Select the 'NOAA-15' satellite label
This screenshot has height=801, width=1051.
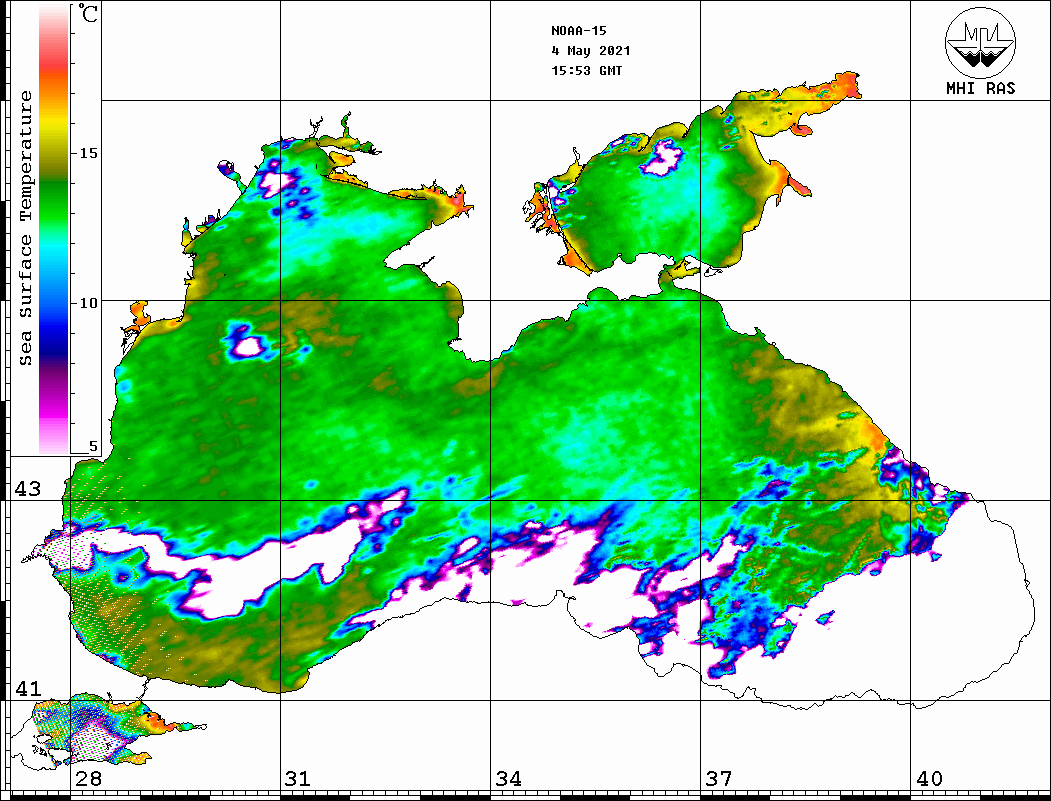click(579, 31)
